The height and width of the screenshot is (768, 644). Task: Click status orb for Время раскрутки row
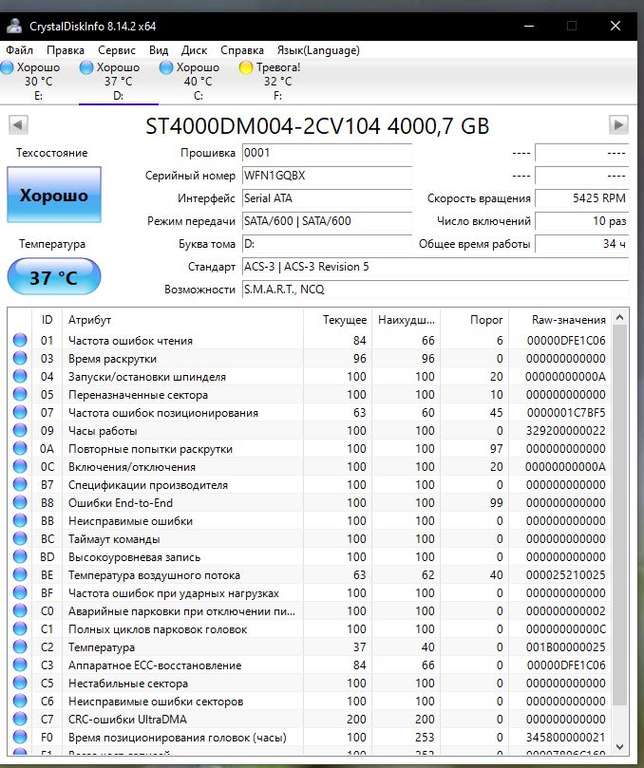coord(20,358)
